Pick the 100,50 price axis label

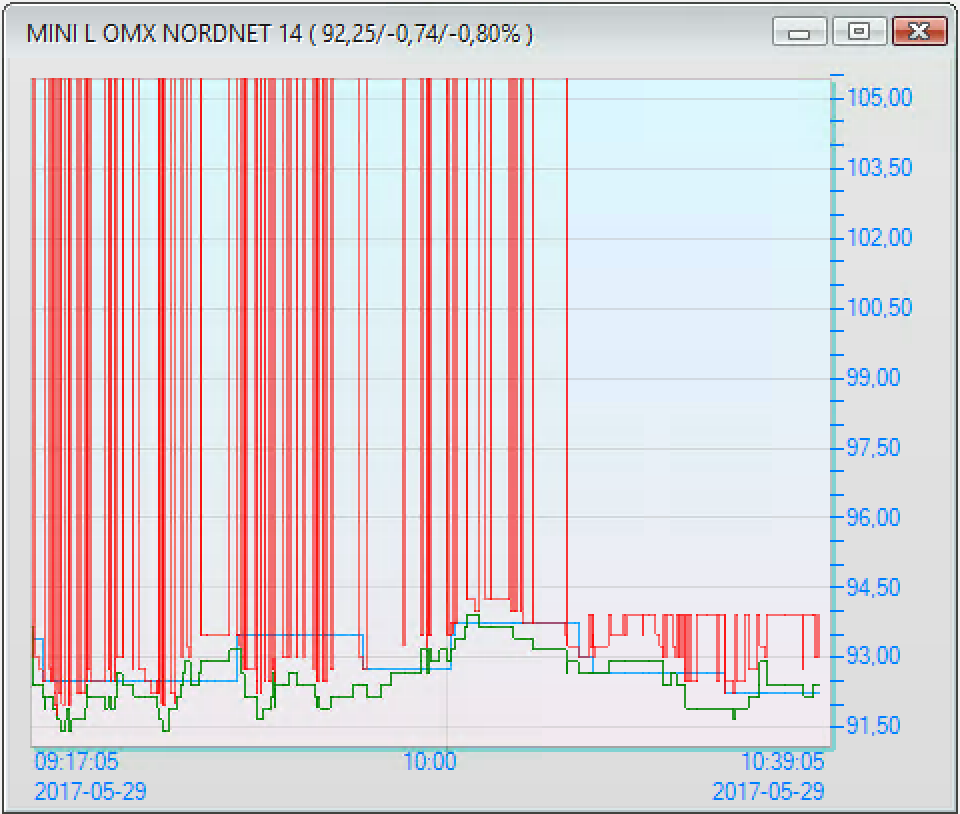[x=879, y=308]
